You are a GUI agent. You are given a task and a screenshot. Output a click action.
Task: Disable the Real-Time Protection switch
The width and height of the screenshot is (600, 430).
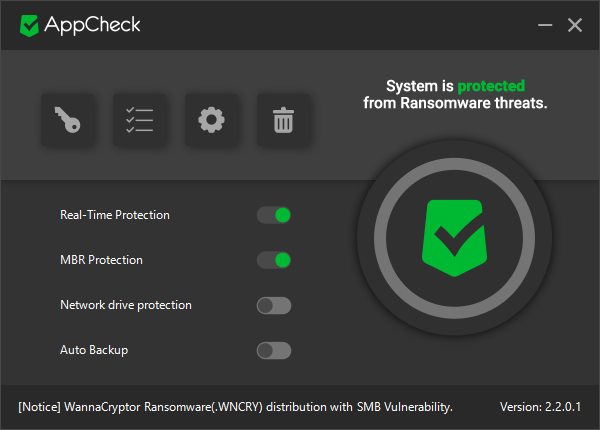click(274, 215)
